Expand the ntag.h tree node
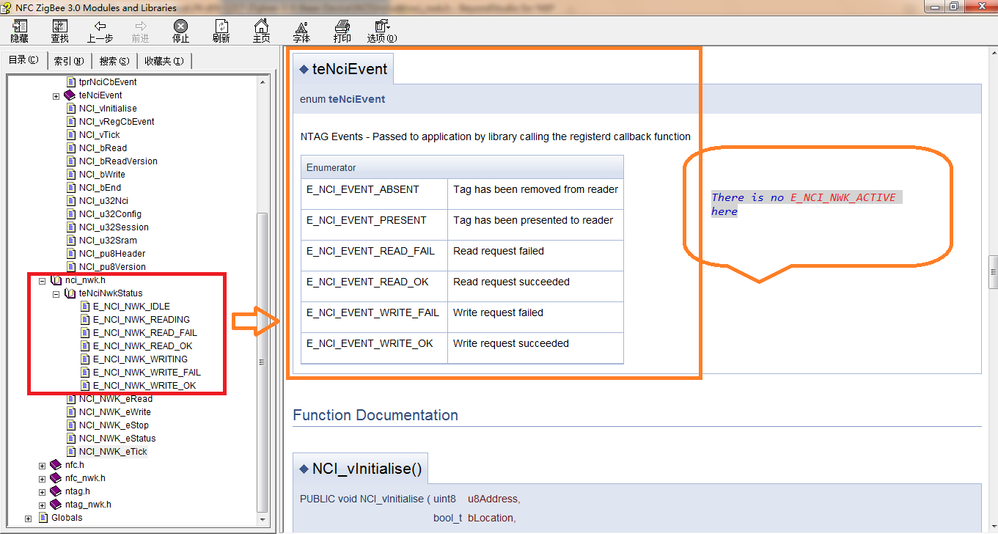998x534 pixels. [x=42, y=492]
